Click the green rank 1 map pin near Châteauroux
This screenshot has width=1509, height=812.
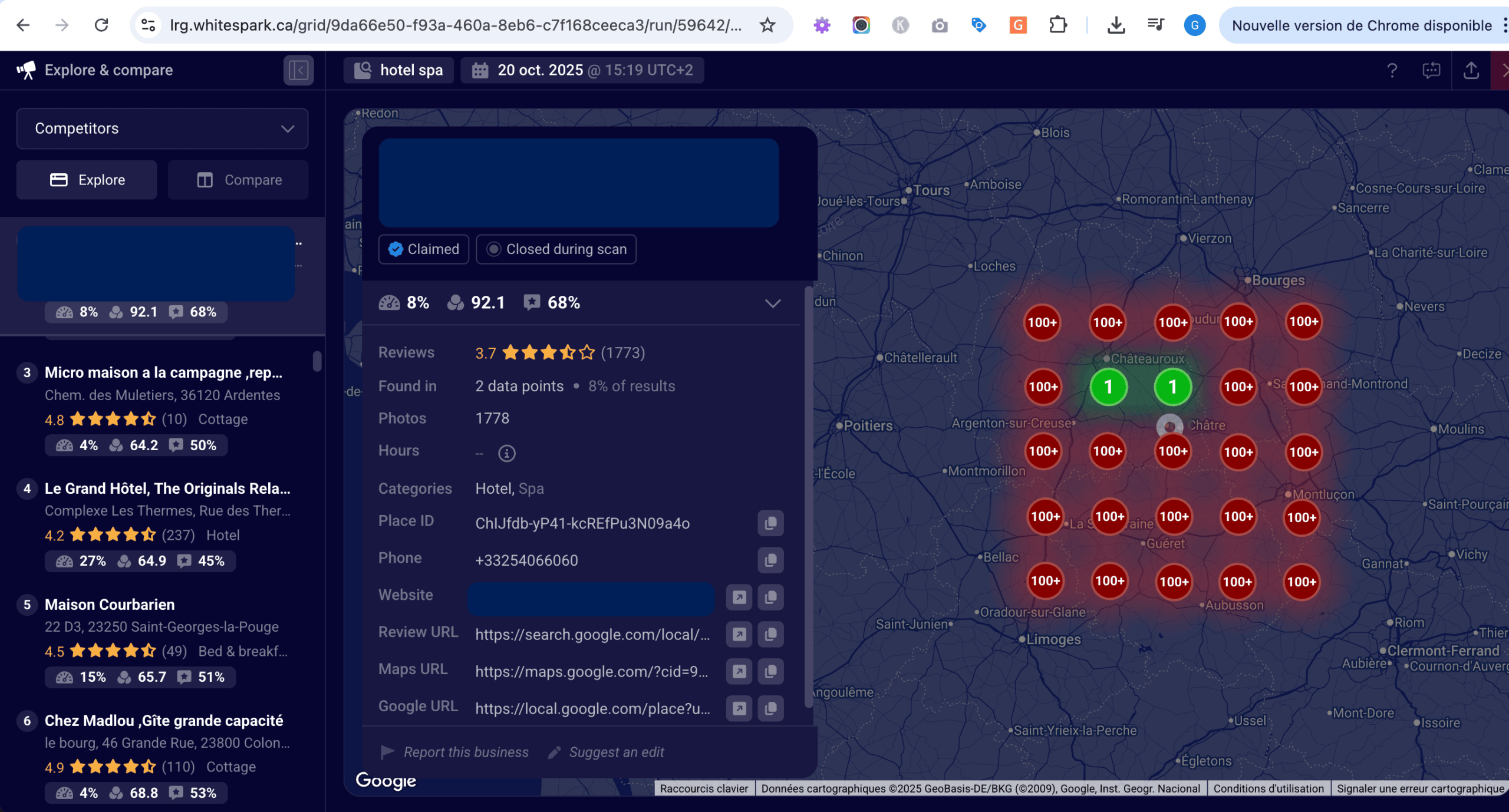tap(1108, 387)
